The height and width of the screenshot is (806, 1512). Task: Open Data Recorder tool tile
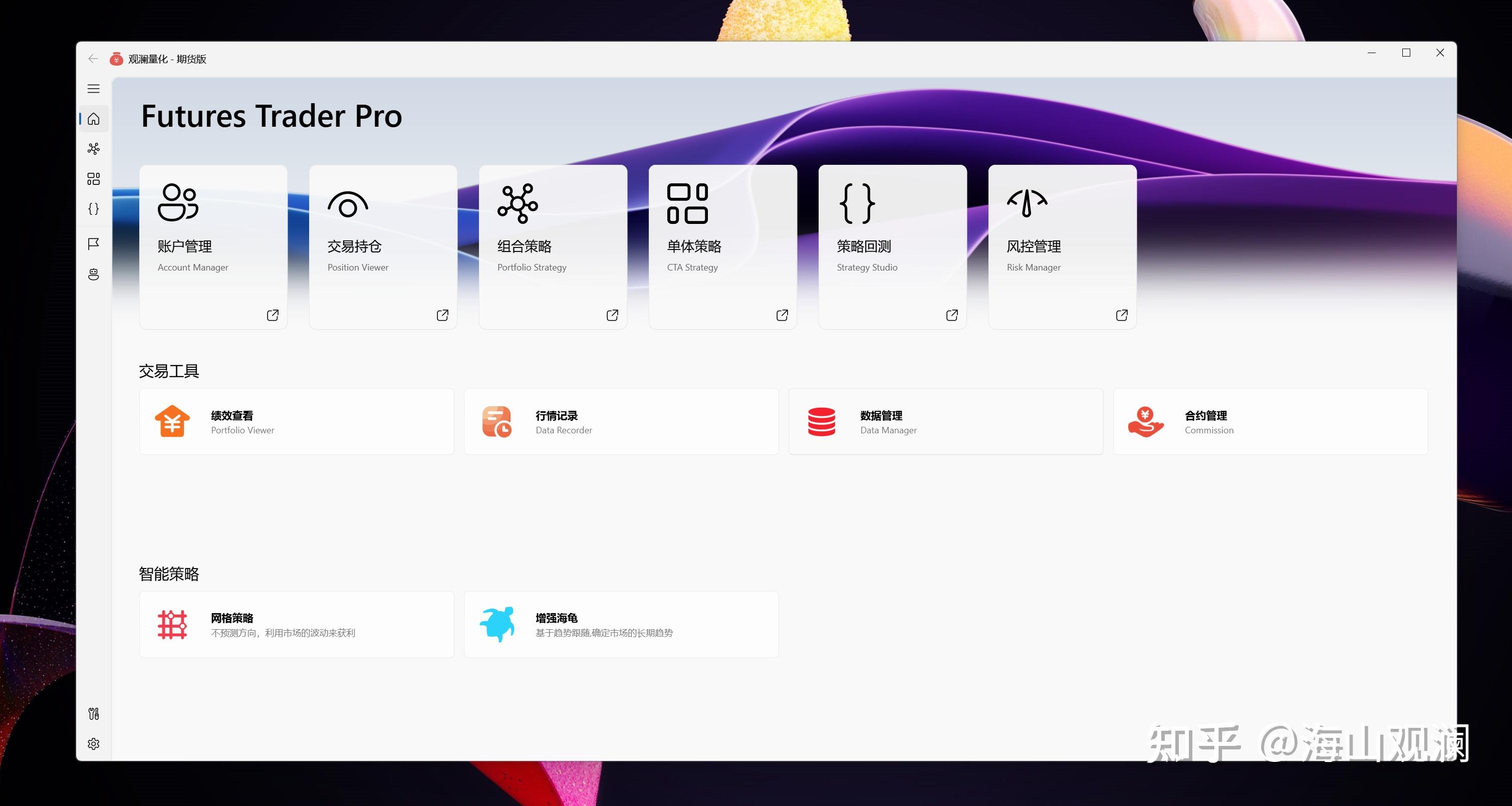pyautogui.click(x=621, y=421)
